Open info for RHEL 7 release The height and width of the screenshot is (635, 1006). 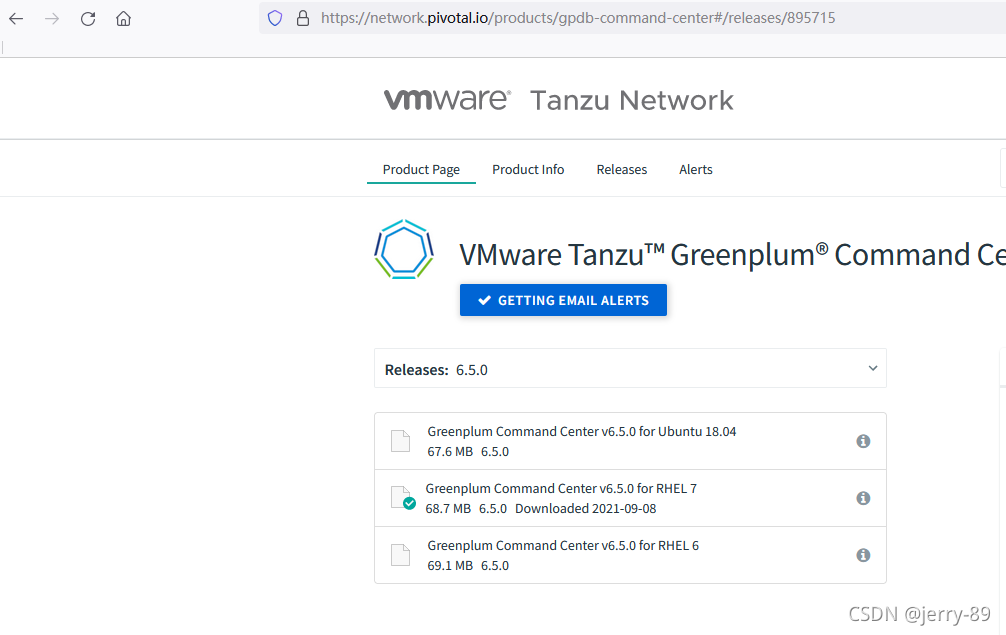[x=863, y=497]
